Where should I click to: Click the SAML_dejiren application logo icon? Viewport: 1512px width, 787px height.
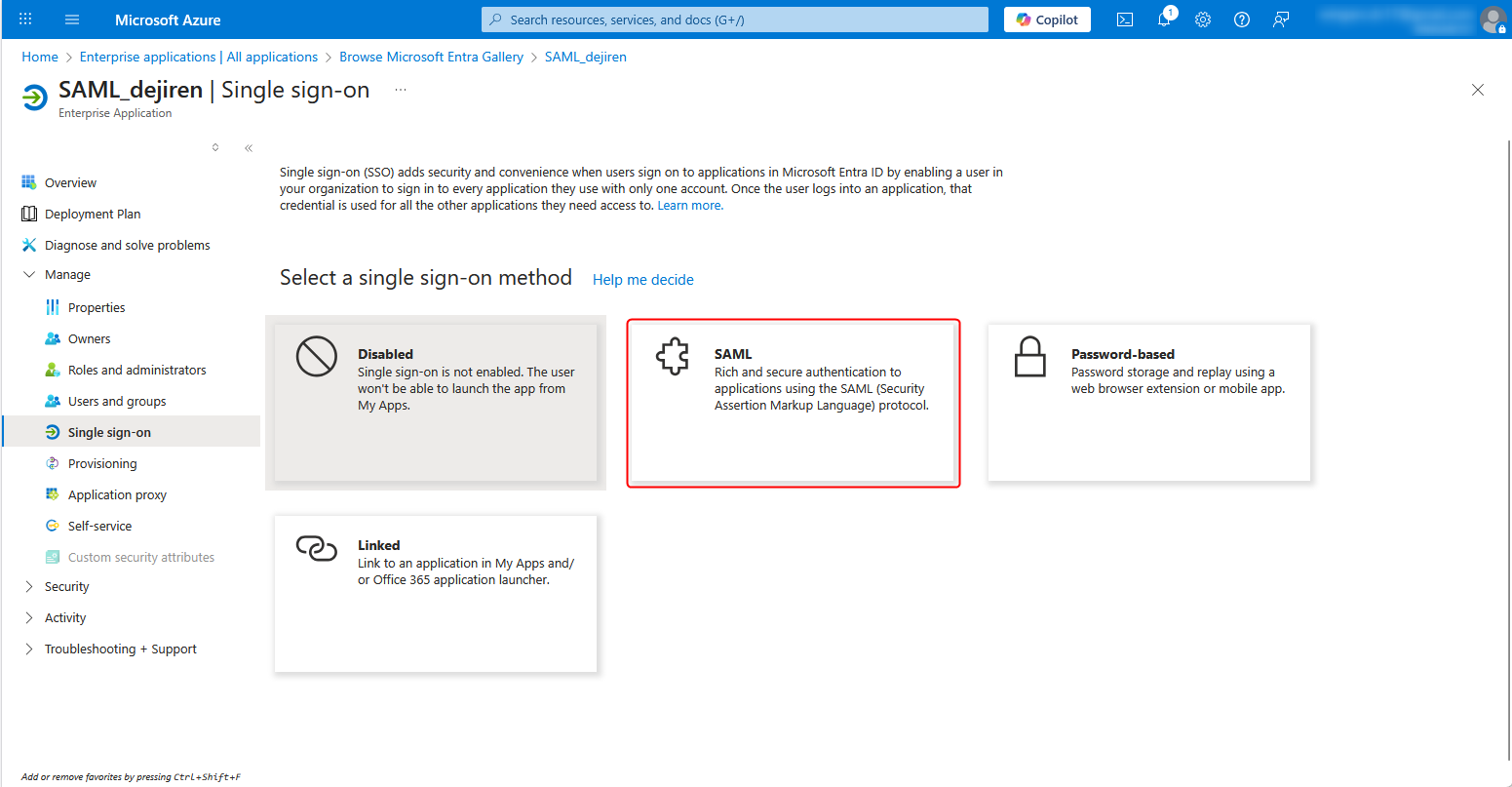[x=35, y=98]
